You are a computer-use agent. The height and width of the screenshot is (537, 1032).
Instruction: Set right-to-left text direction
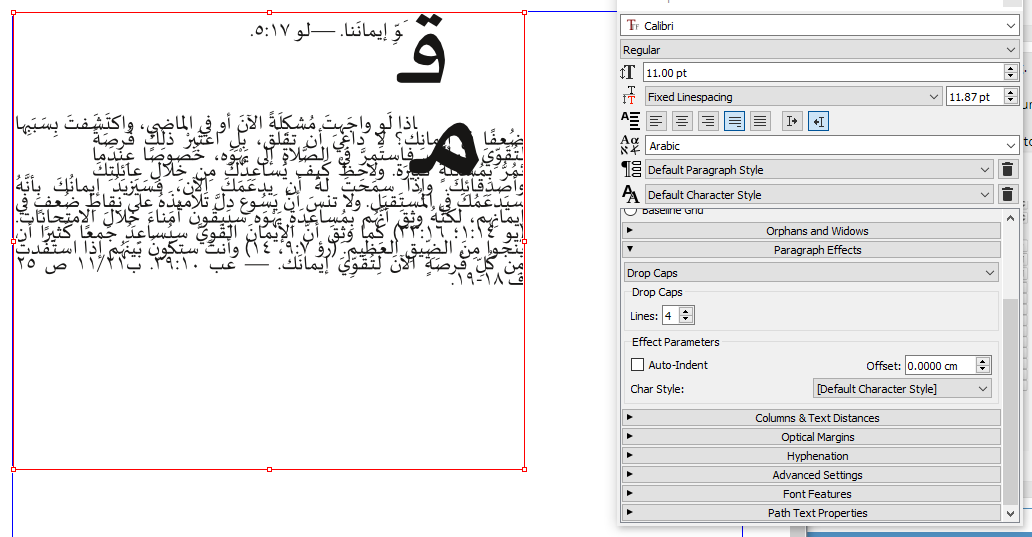818,121
